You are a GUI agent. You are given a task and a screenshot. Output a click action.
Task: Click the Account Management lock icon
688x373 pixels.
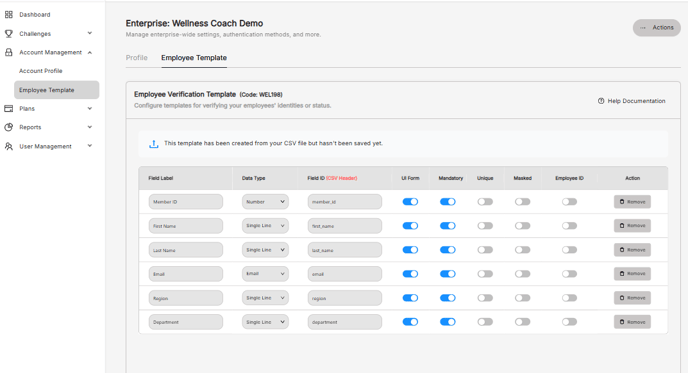[x=9, y=52]
